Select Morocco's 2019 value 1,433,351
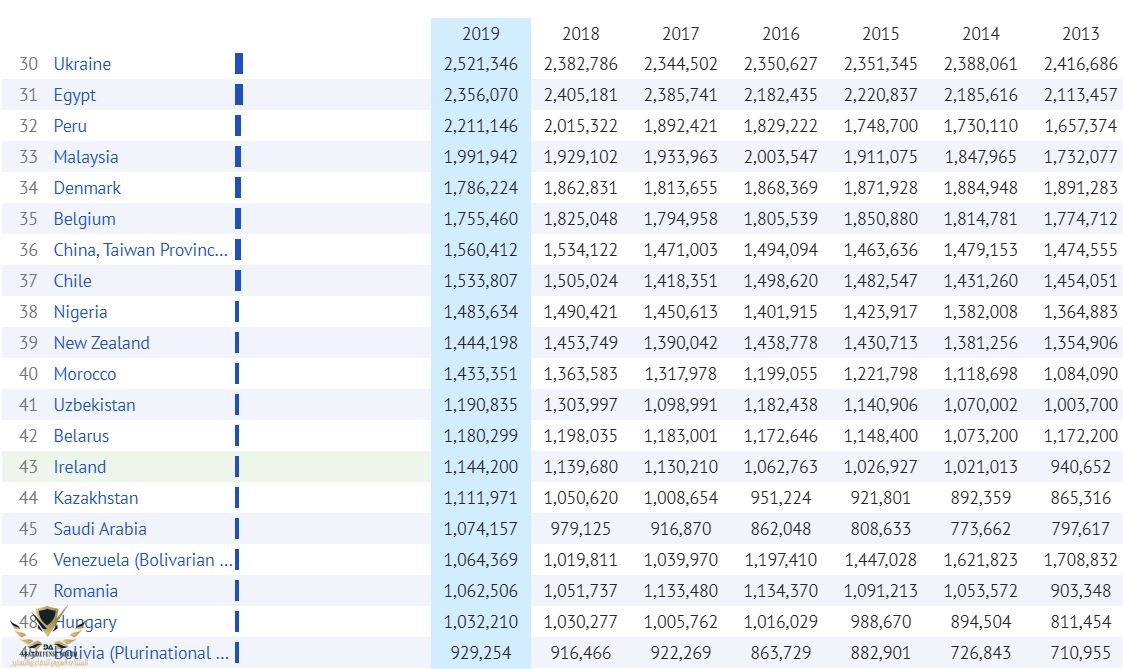This screenshot has height=669, width=1123. click(x=481, y=374)
